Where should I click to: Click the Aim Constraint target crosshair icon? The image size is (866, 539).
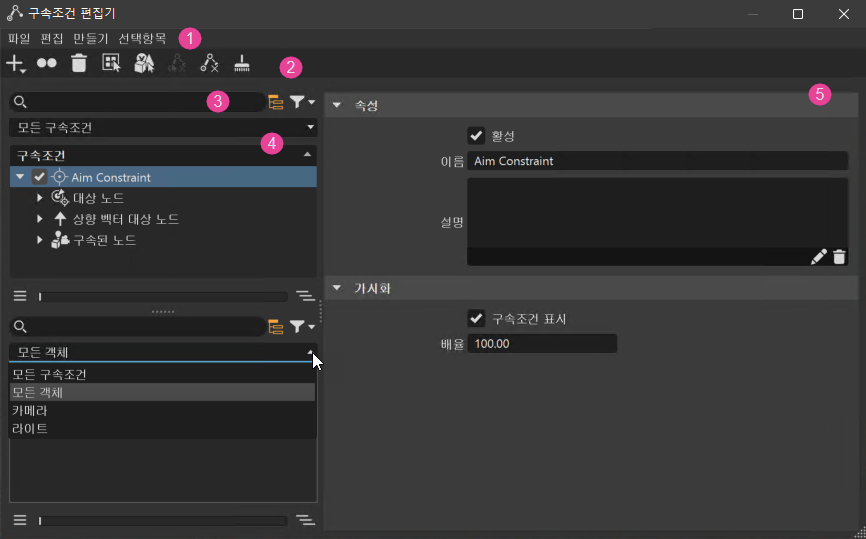point(59,177)
